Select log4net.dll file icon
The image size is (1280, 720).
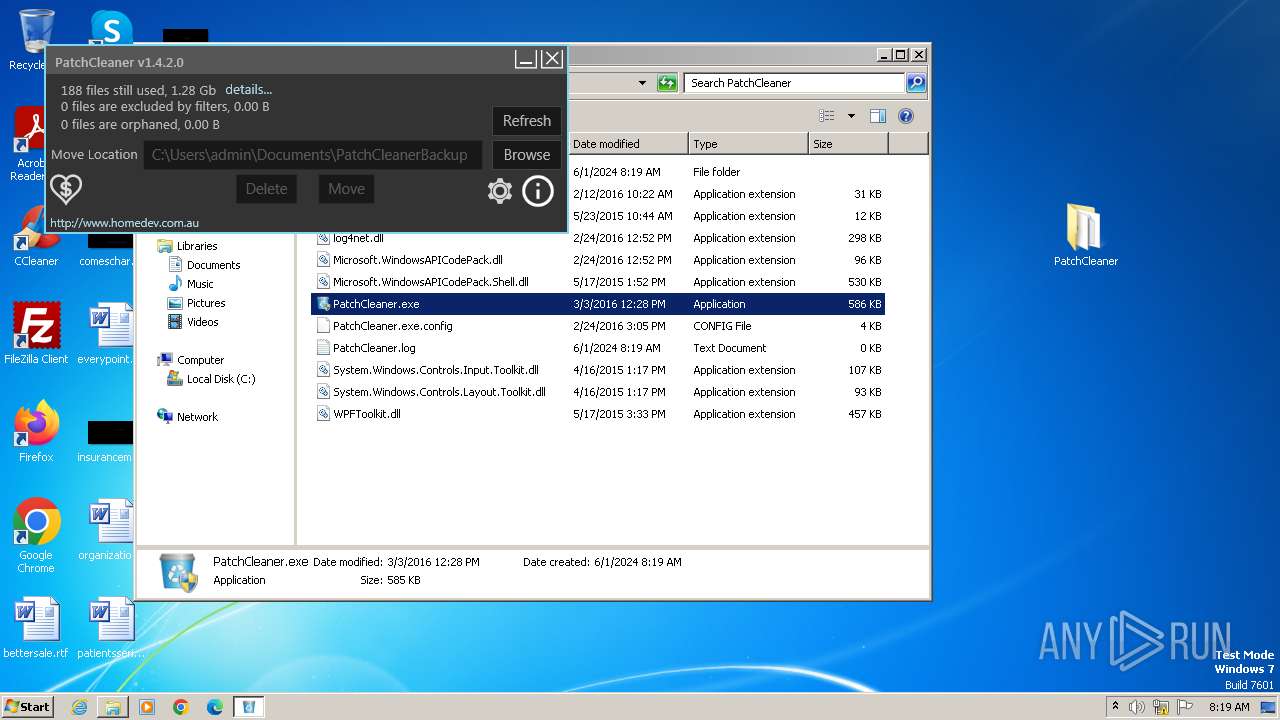[324, 238]
